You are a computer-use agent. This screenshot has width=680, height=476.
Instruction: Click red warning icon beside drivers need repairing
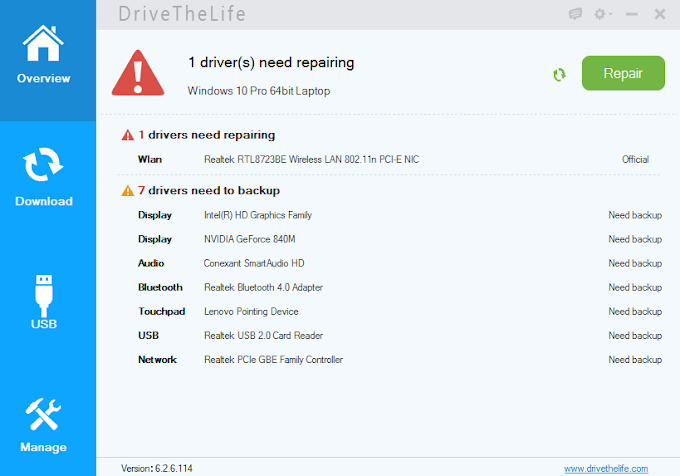(128, 135)
